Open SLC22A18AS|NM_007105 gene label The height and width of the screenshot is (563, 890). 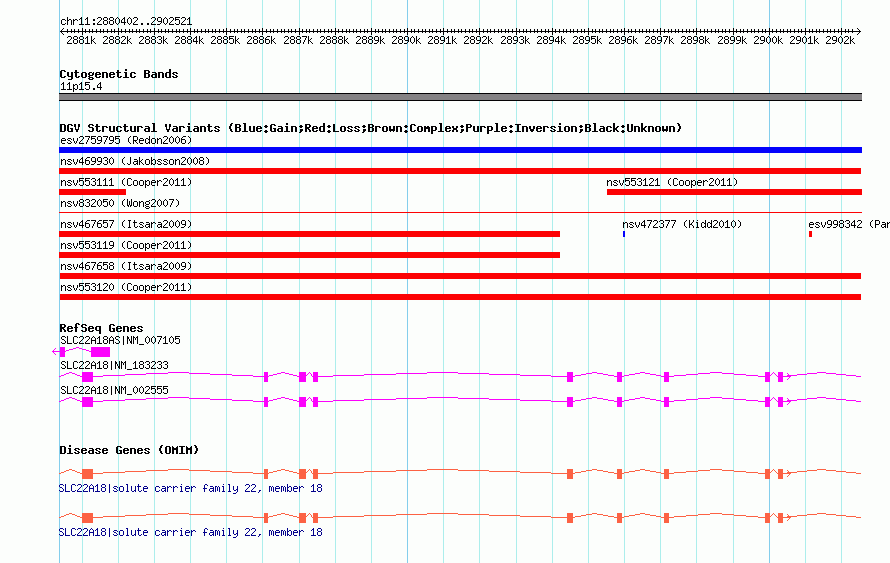pos(120,341)
